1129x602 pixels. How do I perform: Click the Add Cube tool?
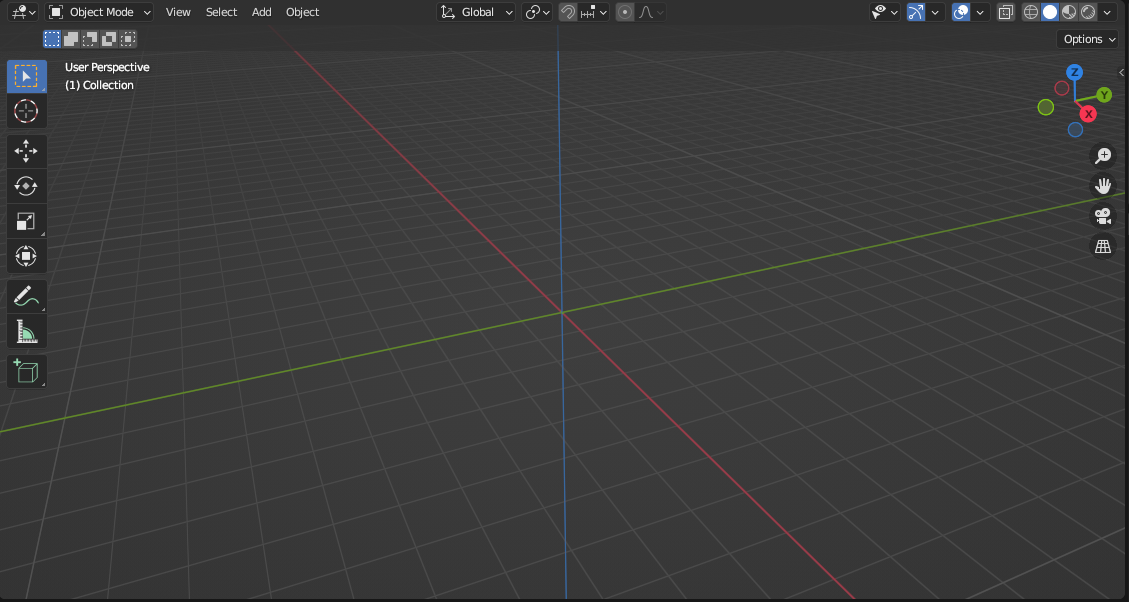coord(26,372)
